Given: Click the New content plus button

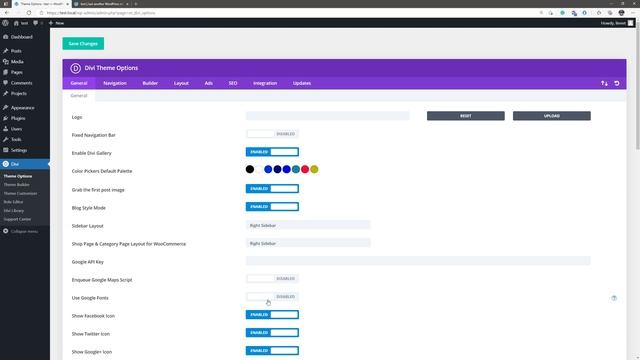Looking at the screenshot, I should coord(56,23).
